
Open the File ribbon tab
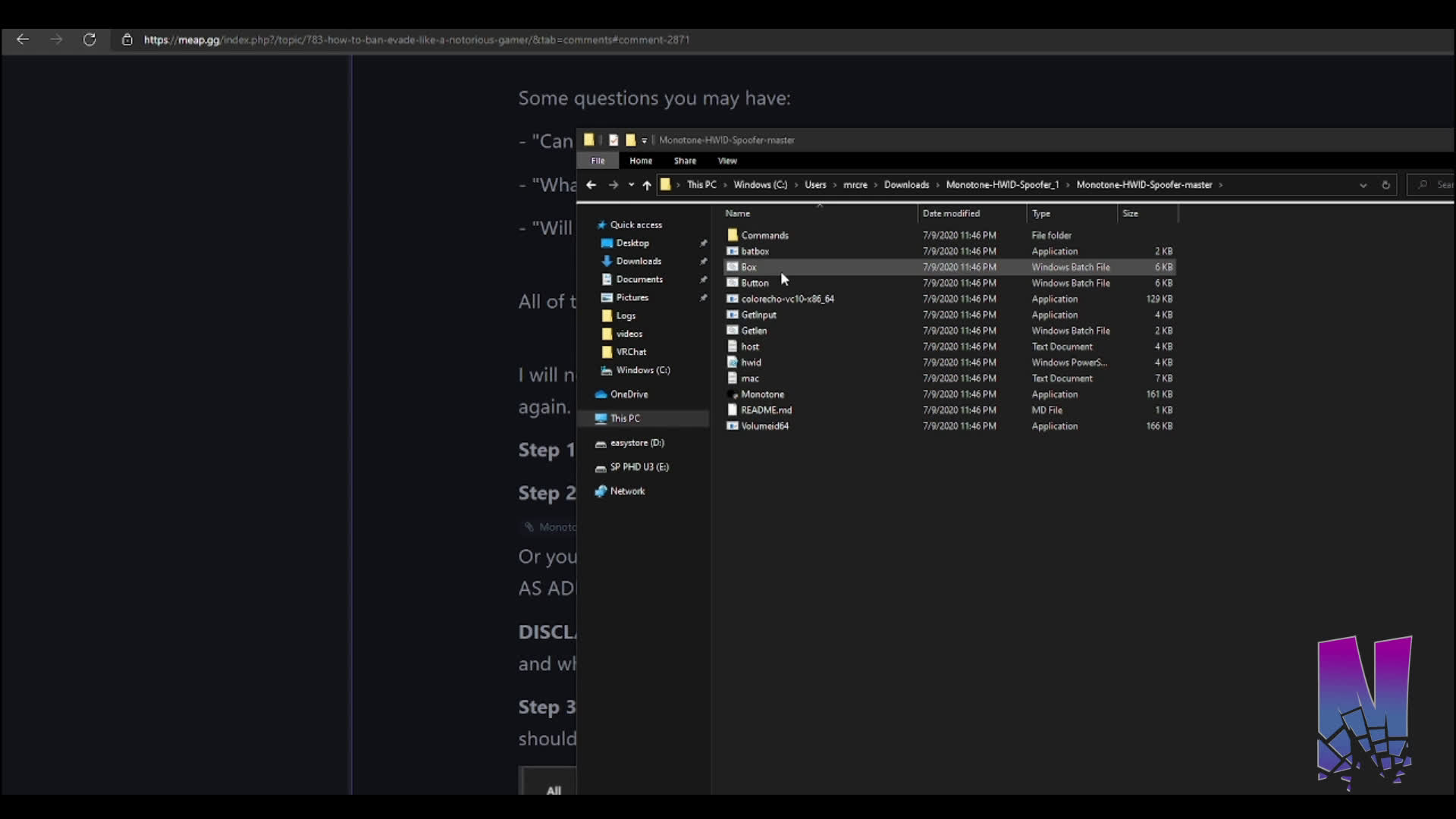tap(598, 161)
